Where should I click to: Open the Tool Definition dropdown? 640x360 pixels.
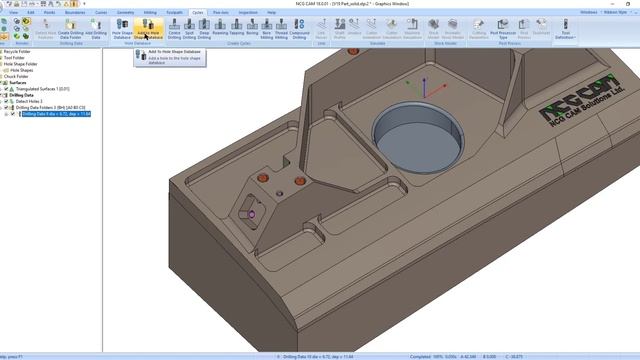565,29
